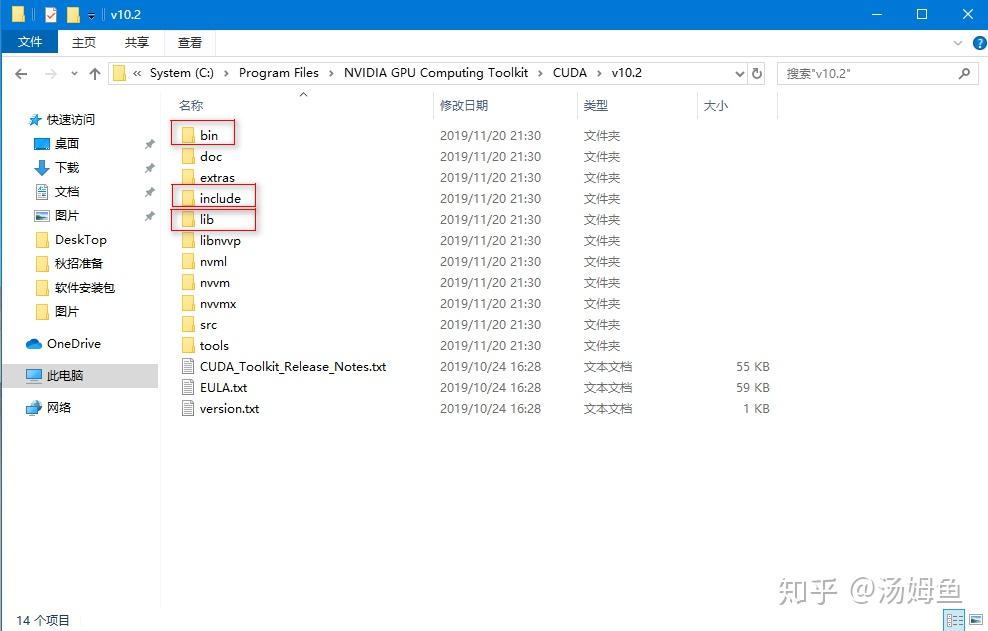Image resolution: width=988 pixels, height=631 pixels.
Task: Navigate to CUDA in the breadcrumb path
Action: pyautogui.click(x=570, y=72)
